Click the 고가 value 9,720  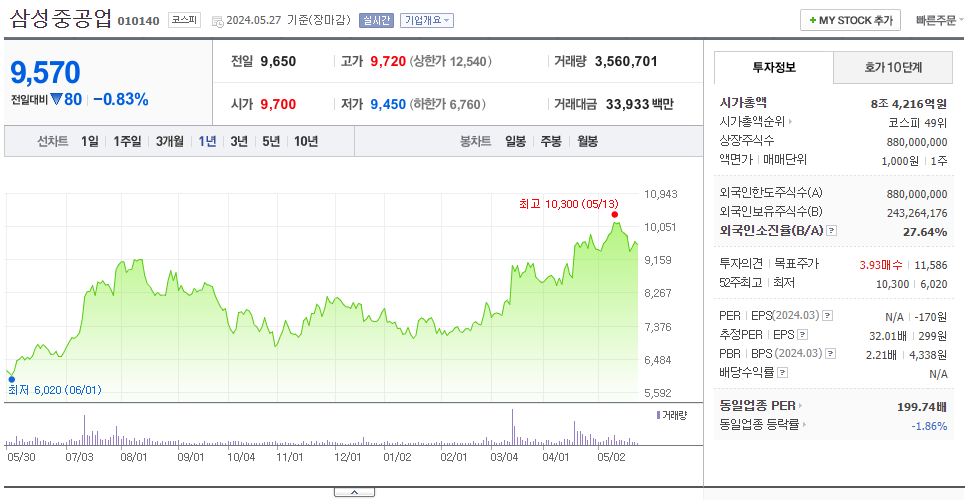point(388,62)
